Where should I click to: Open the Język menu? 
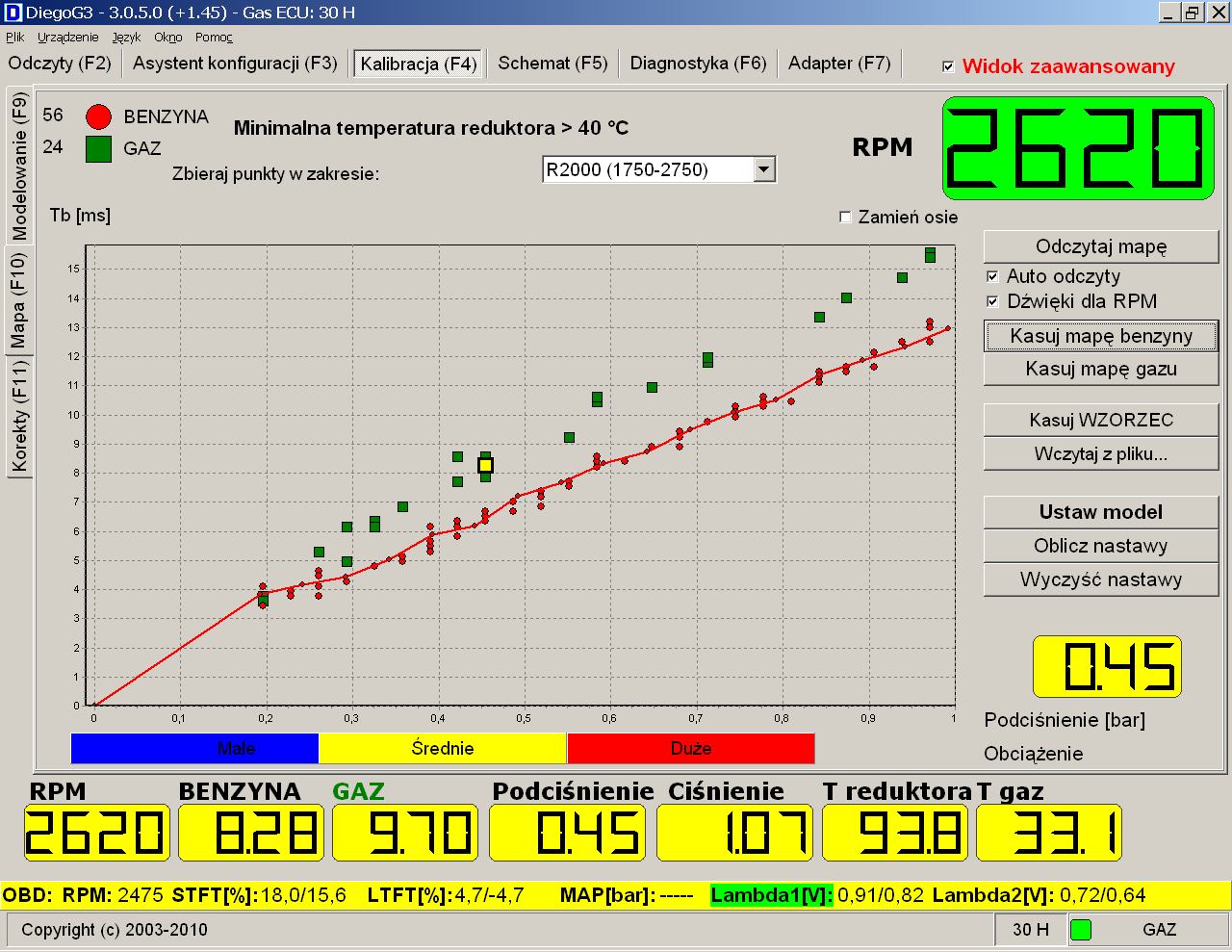pos(126,38)
